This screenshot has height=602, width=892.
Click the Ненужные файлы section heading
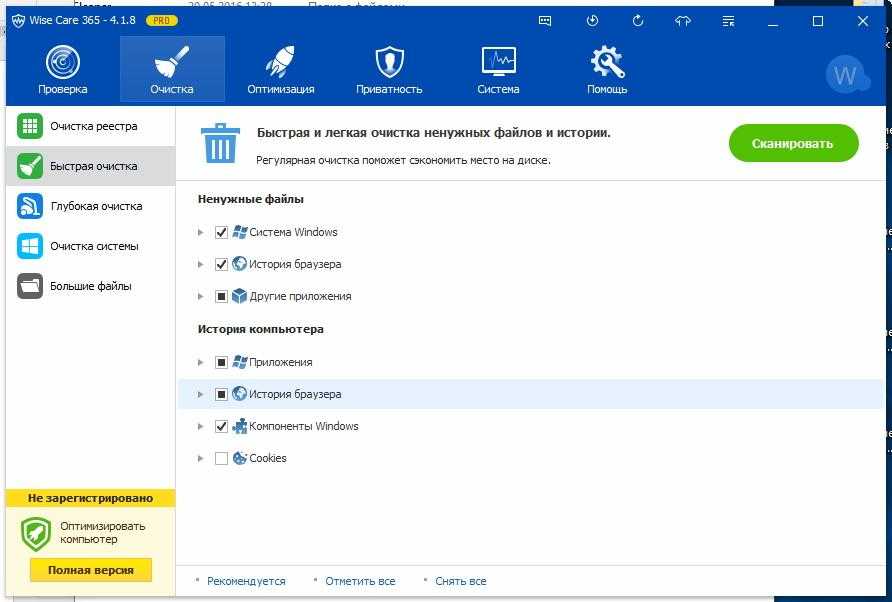pyautogui.click(x=250, y=199)
